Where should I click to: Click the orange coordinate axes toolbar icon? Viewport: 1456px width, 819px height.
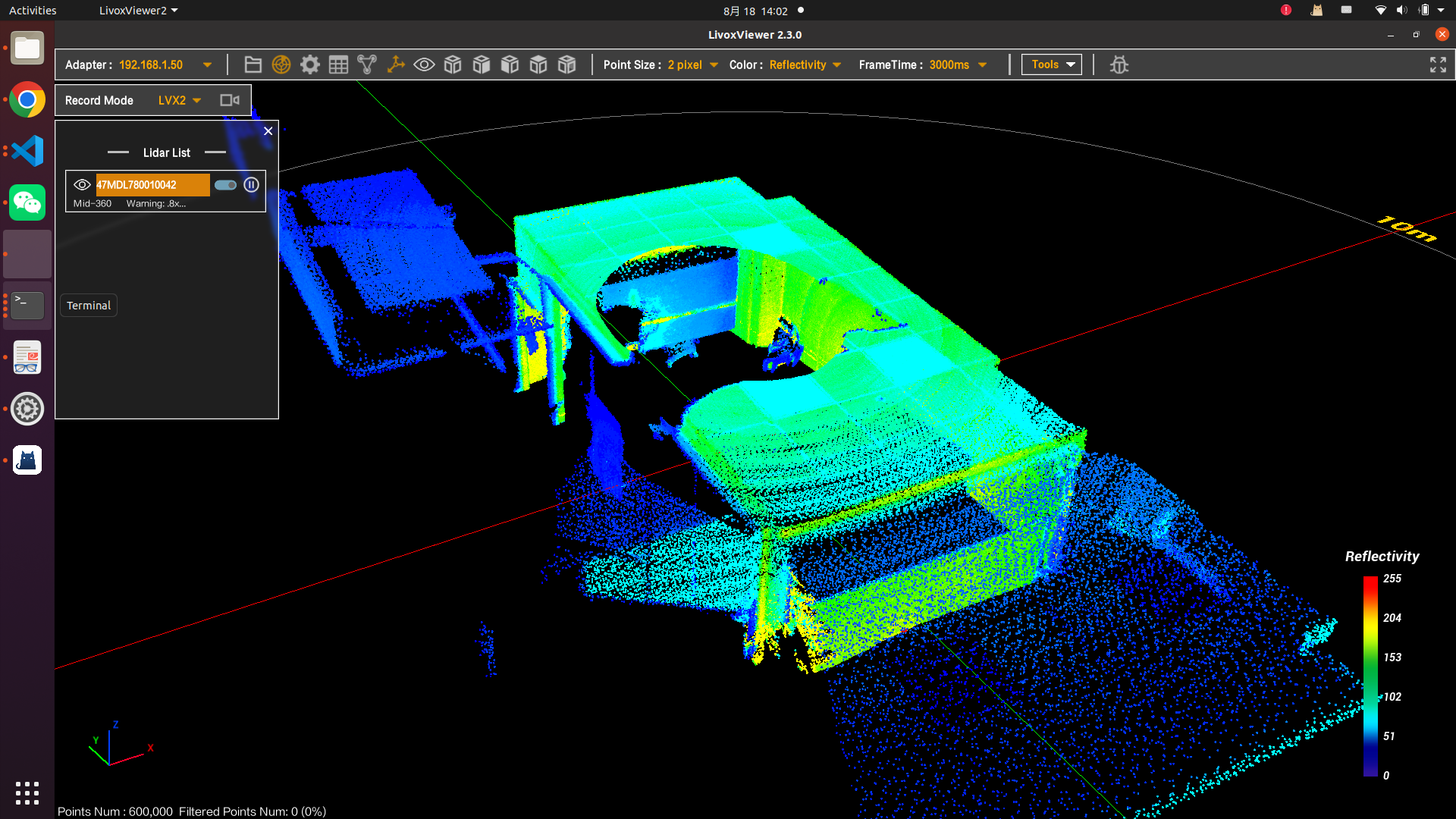click(x=395, y=65)
